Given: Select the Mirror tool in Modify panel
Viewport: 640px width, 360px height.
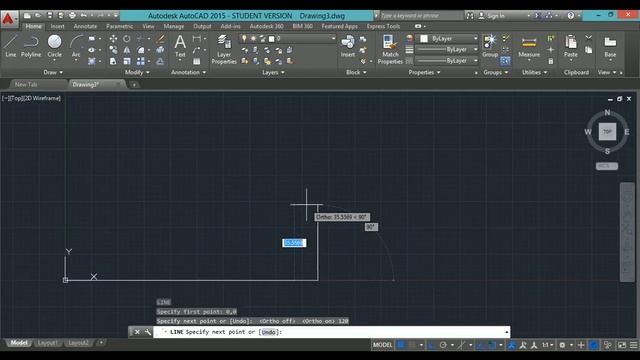Looking at the screenshot, I should (127, 50).
